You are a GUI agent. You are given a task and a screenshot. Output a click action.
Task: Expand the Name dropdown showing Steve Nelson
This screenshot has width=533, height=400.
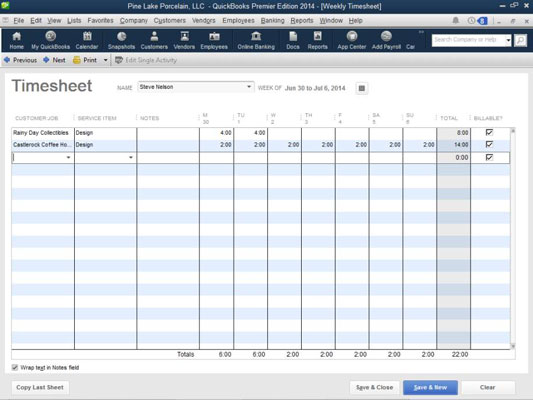point(249,87)
